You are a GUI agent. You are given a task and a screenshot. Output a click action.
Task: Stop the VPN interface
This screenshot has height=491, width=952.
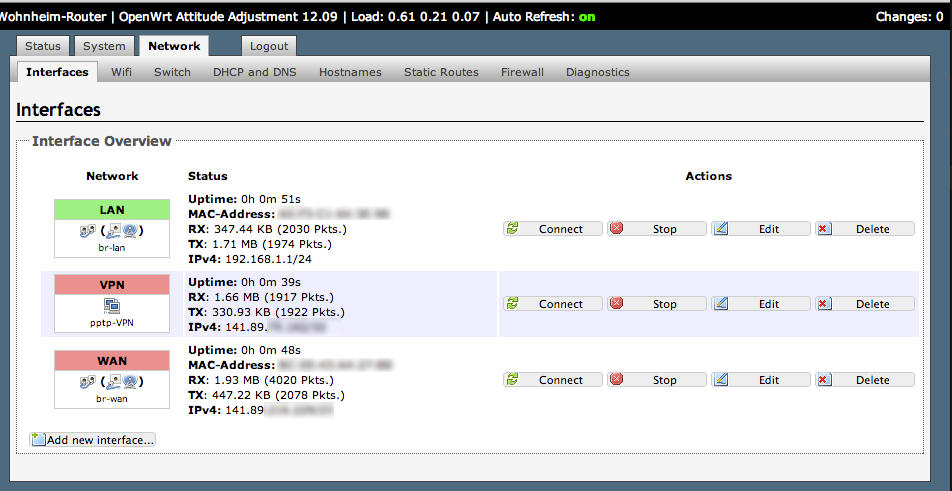click(657, 304)
